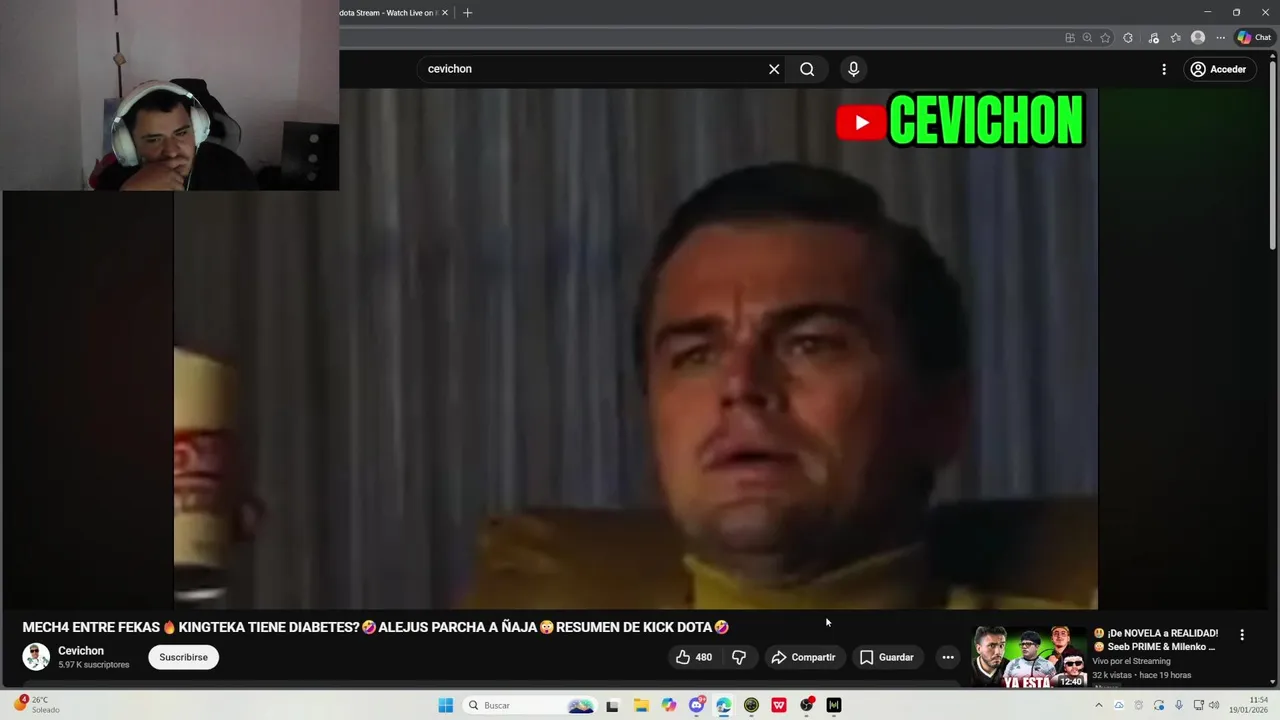Launch Copilot from the taskbar
1280x720 pixels.
[669, 705]
